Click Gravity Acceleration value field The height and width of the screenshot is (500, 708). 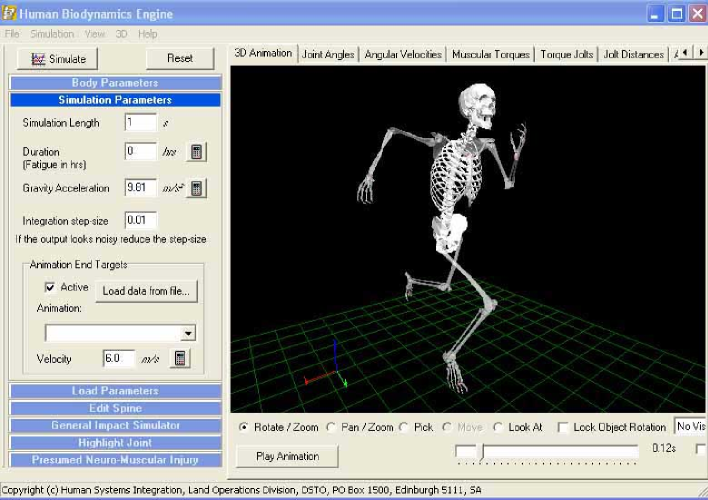(141, 187)
